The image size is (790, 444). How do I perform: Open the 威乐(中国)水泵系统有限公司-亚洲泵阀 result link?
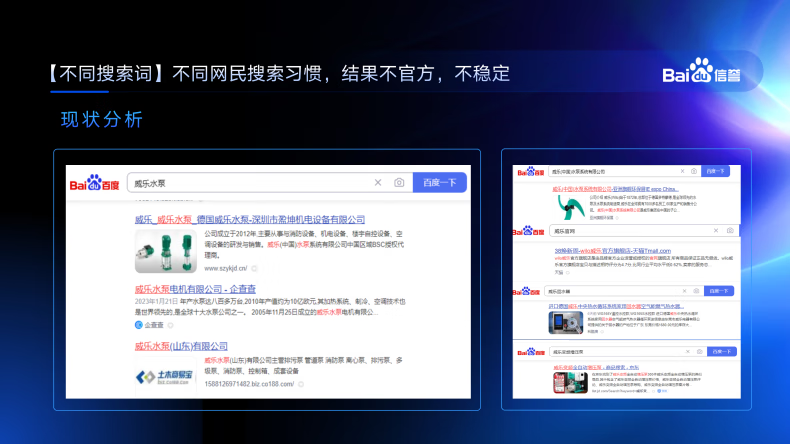(615, 189)
